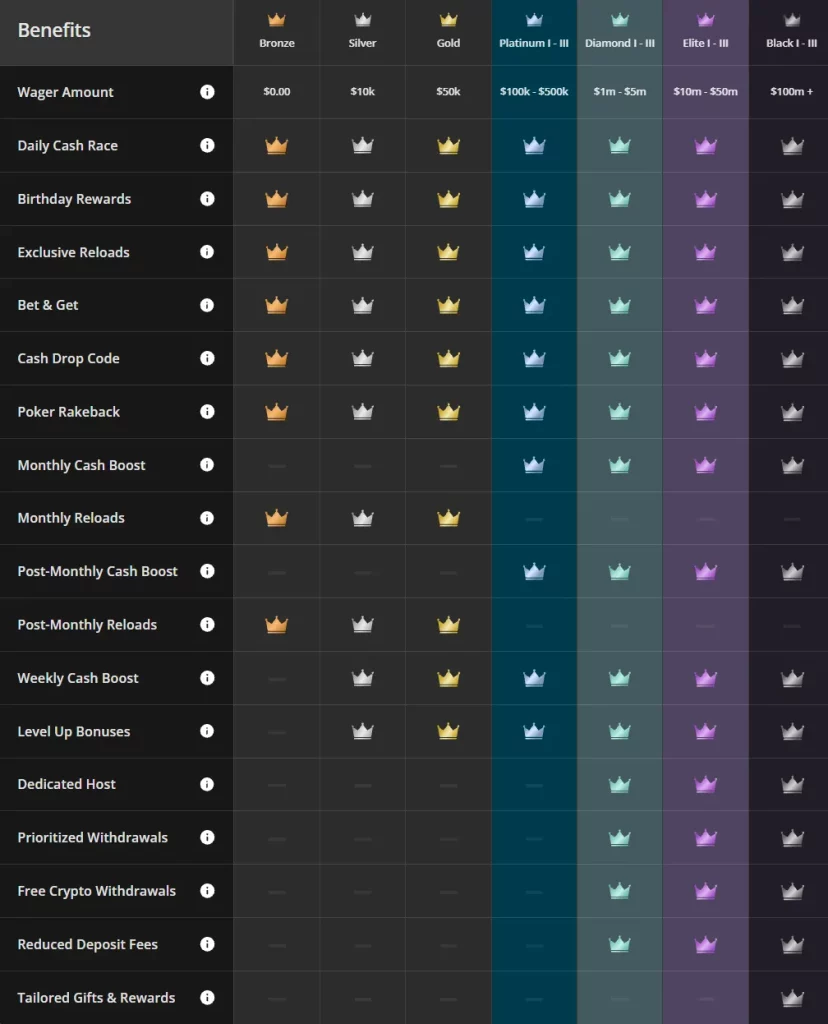Click Bronze crown in Cash Drop Code row
Screen dimensions: 828x1024
[277, 358]
